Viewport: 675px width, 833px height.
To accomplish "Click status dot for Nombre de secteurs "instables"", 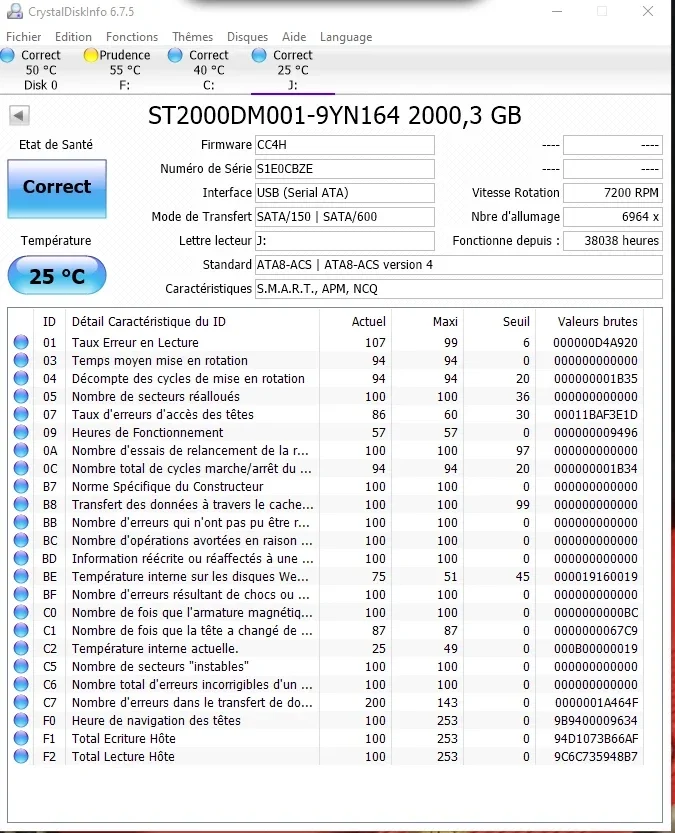I will (21, 666).
